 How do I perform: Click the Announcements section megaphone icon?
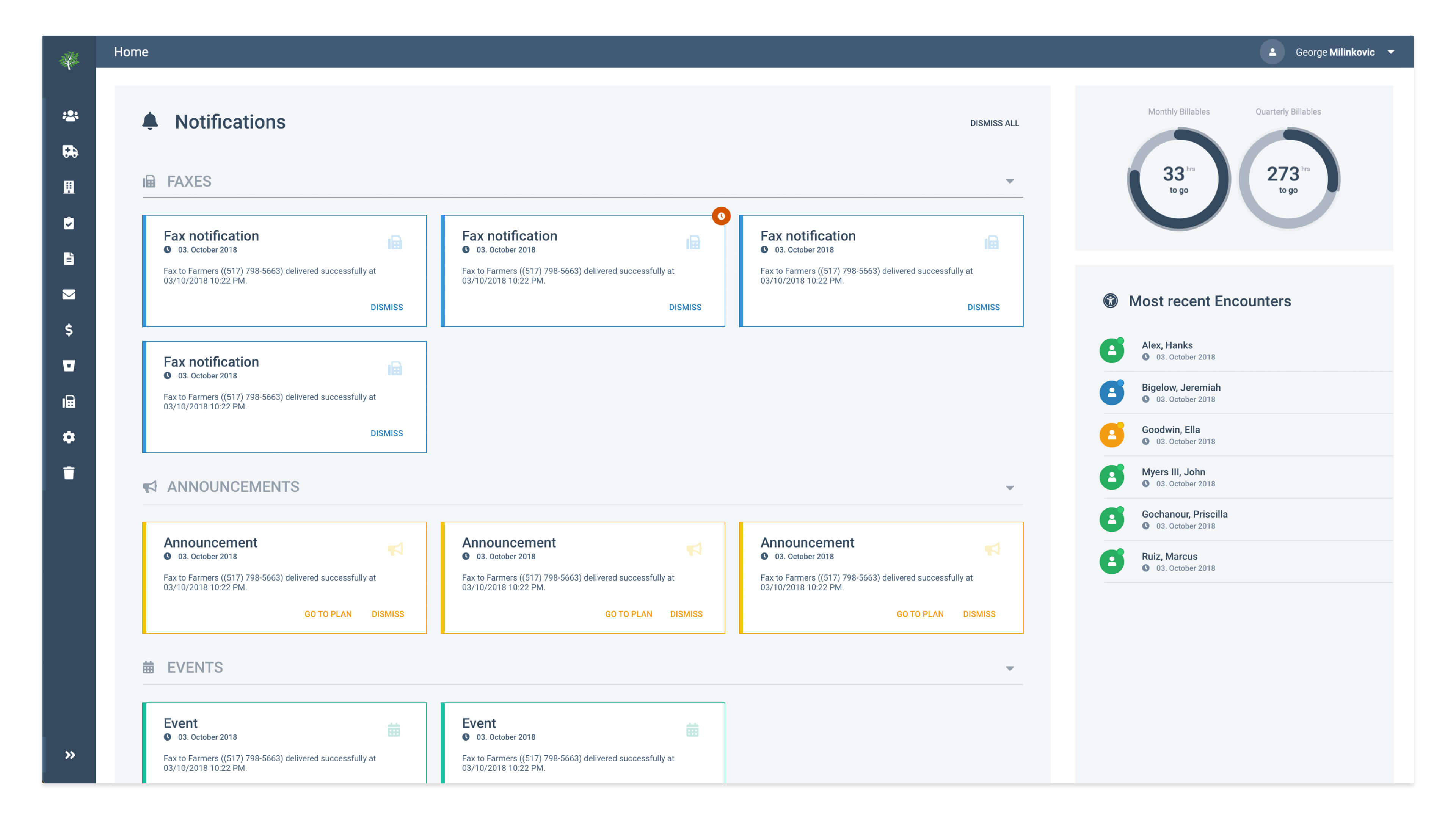click(x=149, y=487)
